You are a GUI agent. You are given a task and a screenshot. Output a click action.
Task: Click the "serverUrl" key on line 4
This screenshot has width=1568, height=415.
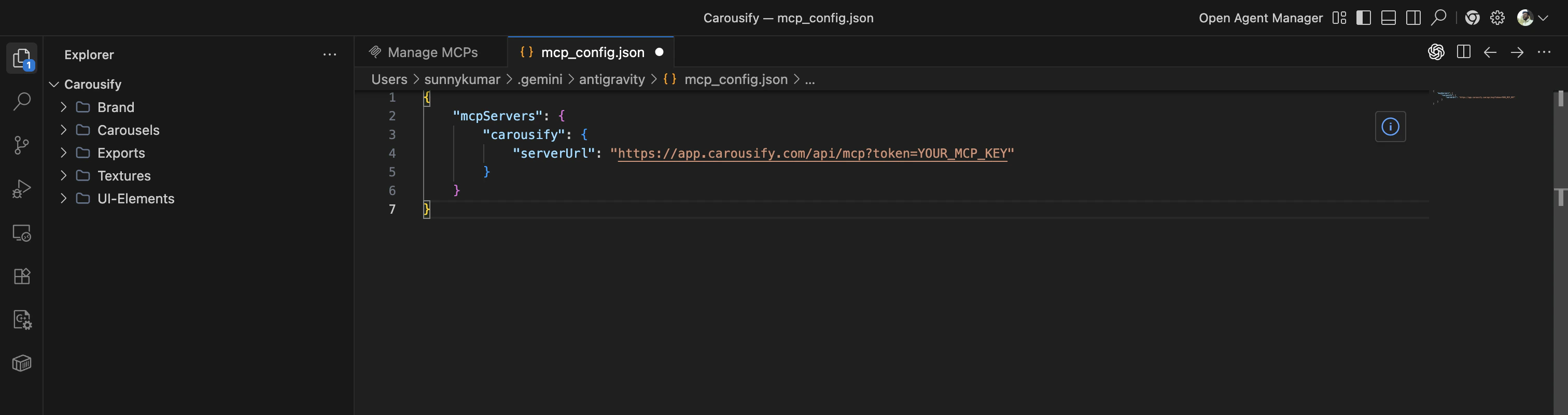pos(553,154)
